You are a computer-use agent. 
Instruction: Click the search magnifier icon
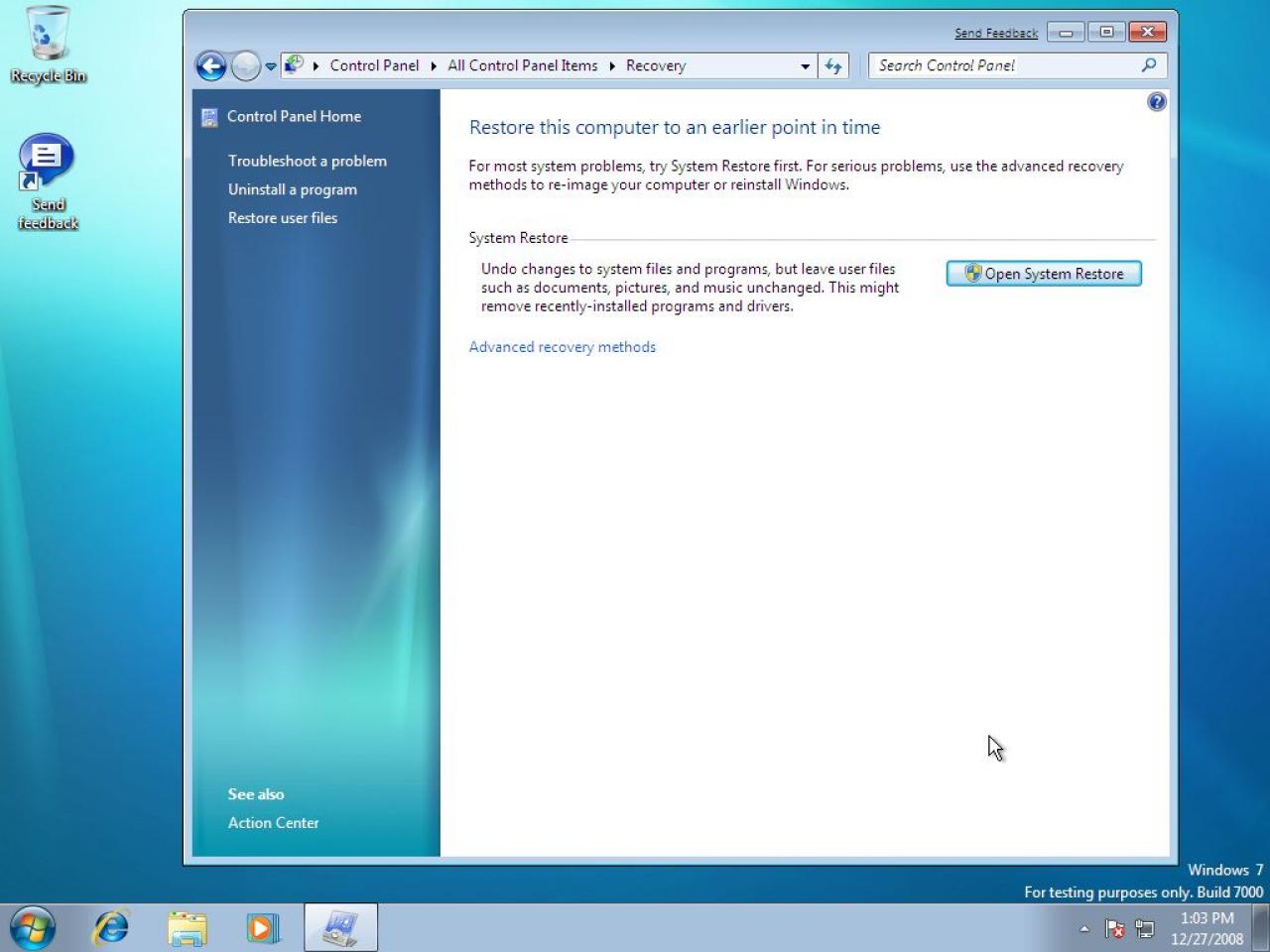1149,65
